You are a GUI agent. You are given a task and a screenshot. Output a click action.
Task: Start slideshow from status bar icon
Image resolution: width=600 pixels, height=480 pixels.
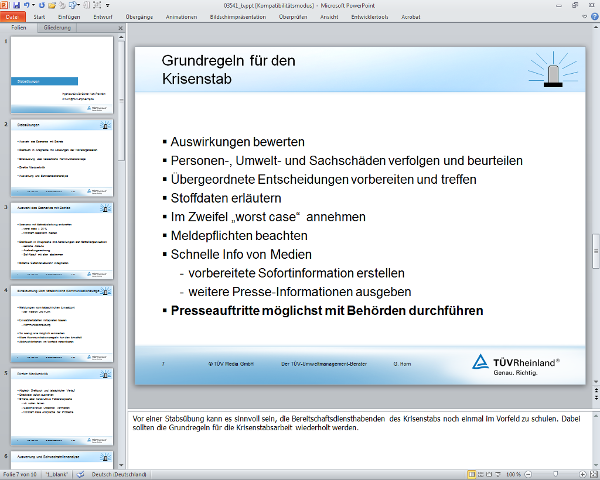point(498,474)
